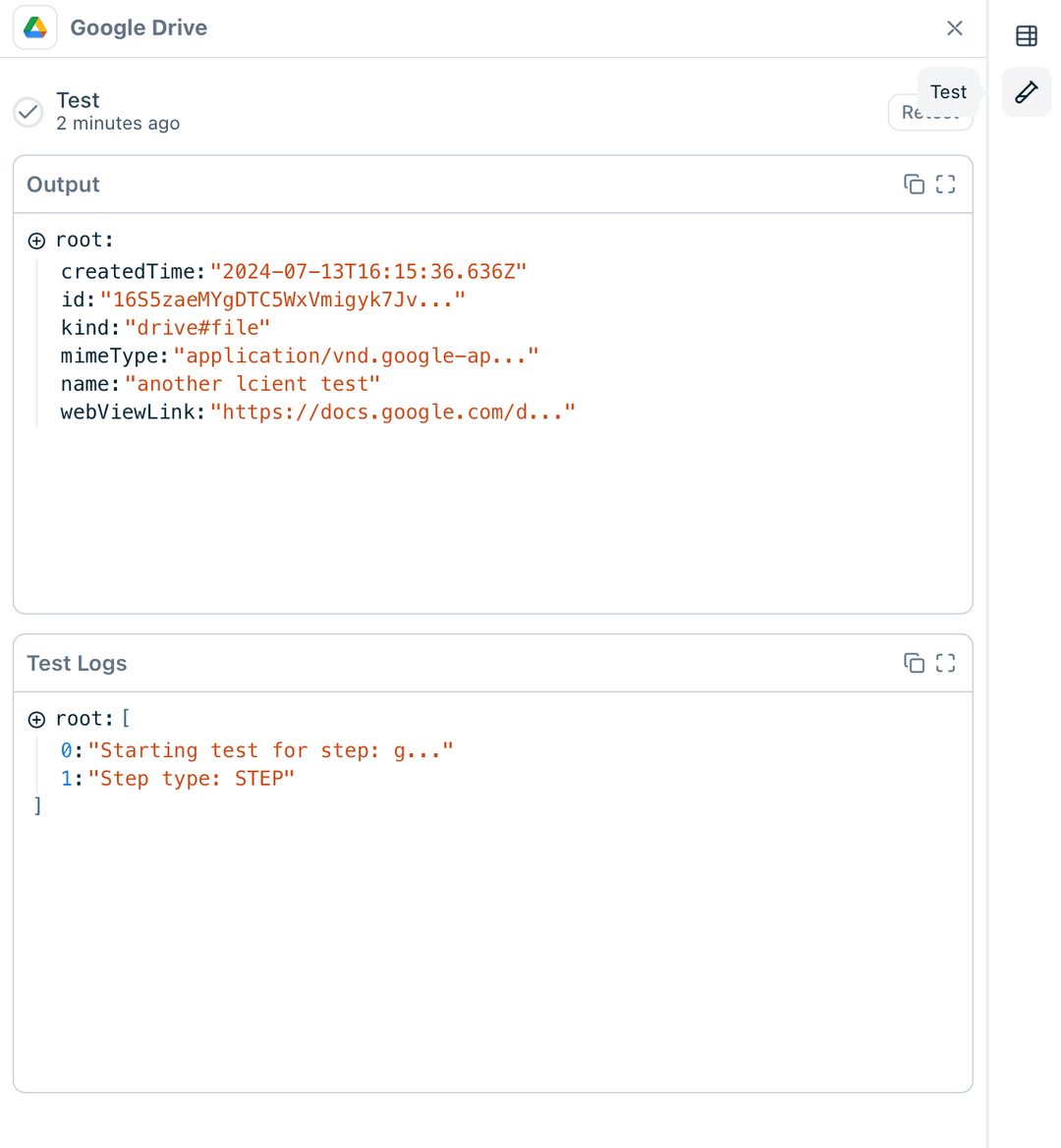
Task: Close the Google Drive panel
Action: pos(954,28)
